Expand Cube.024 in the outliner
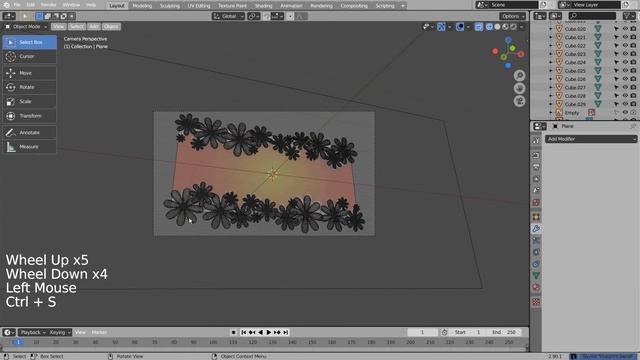 pyautogui.click(x=551, y=62)
